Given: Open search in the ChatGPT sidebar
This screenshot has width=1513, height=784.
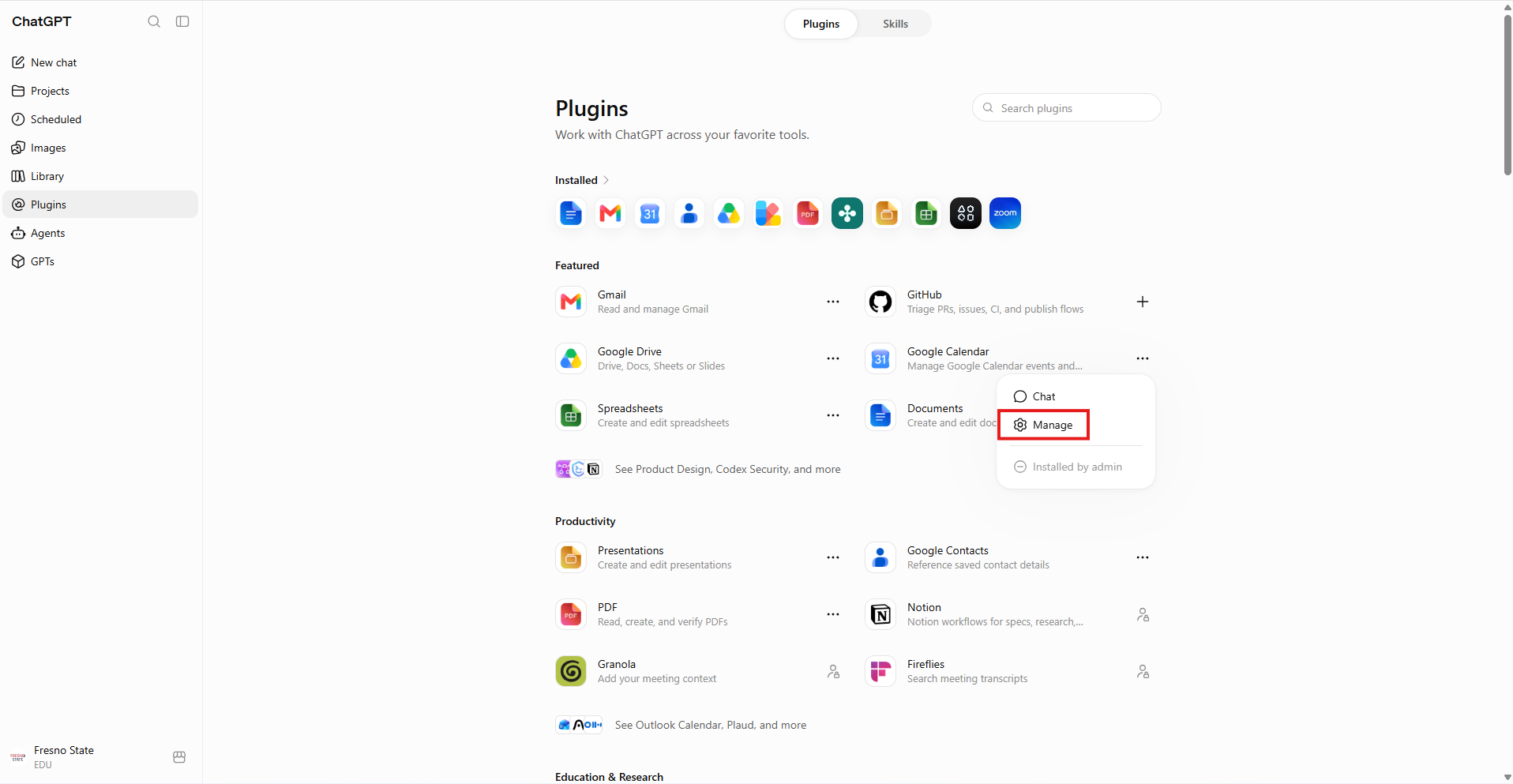Looking at the screenshot, I should [154, 21].
